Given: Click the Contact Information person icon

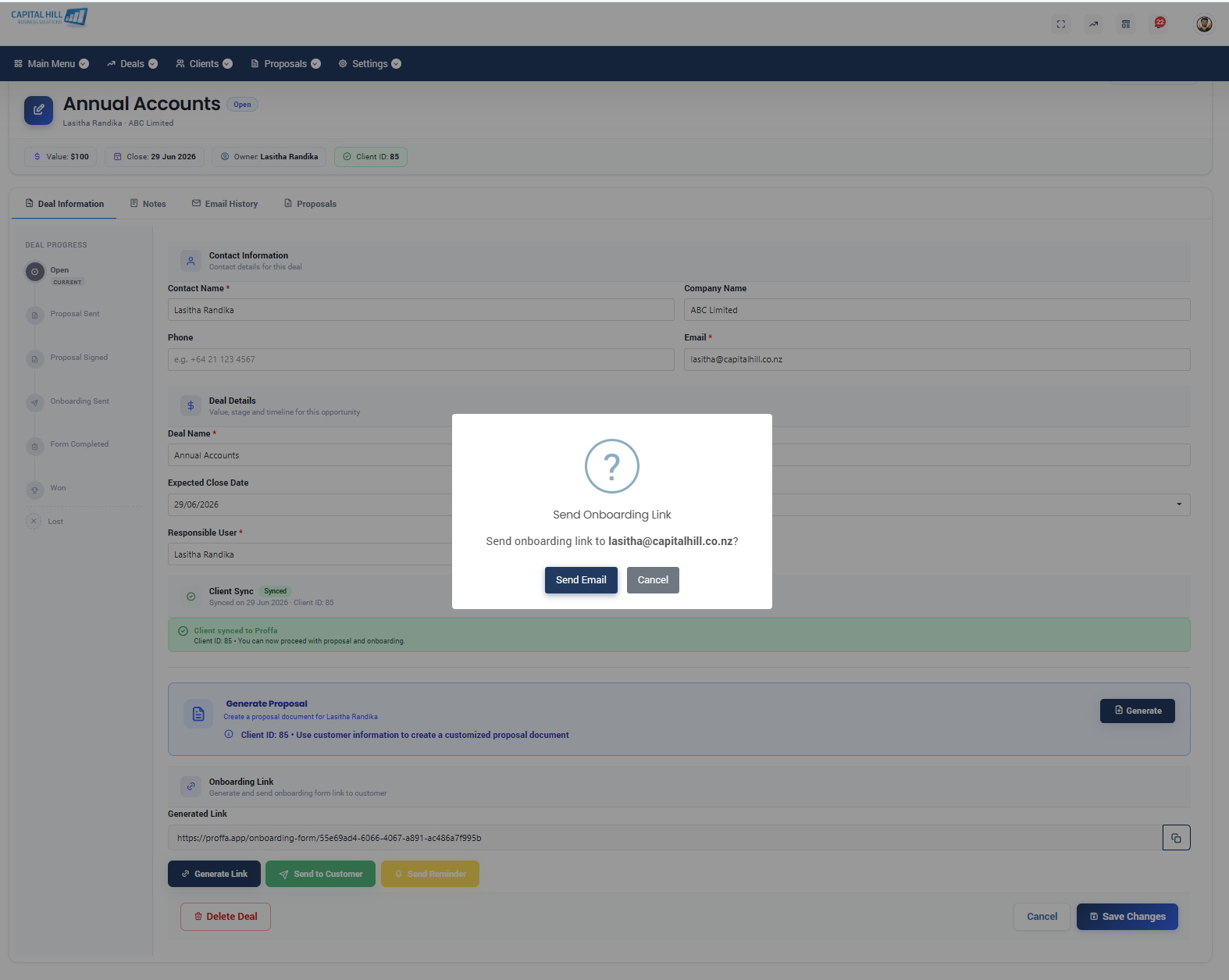Looking at the screenshot, I should tap(191, 261).
